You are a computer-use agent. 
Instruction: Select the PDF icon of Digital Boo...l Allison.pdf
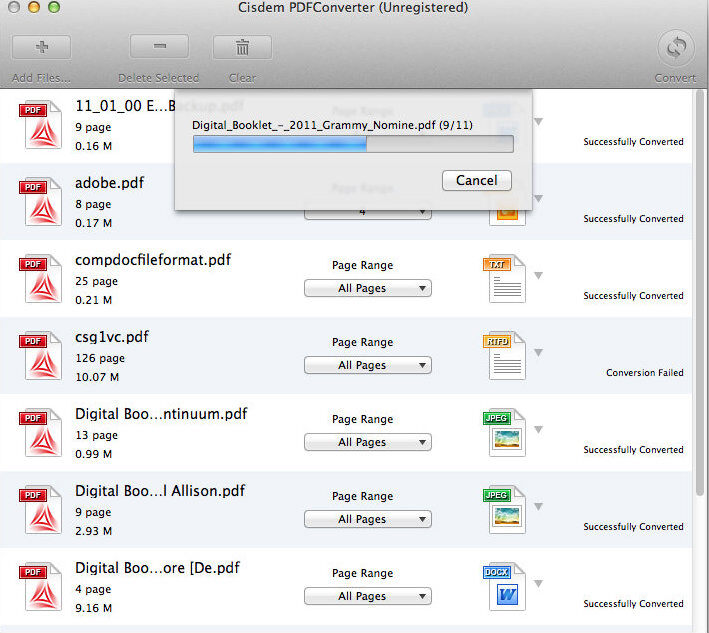click(40, 510)
